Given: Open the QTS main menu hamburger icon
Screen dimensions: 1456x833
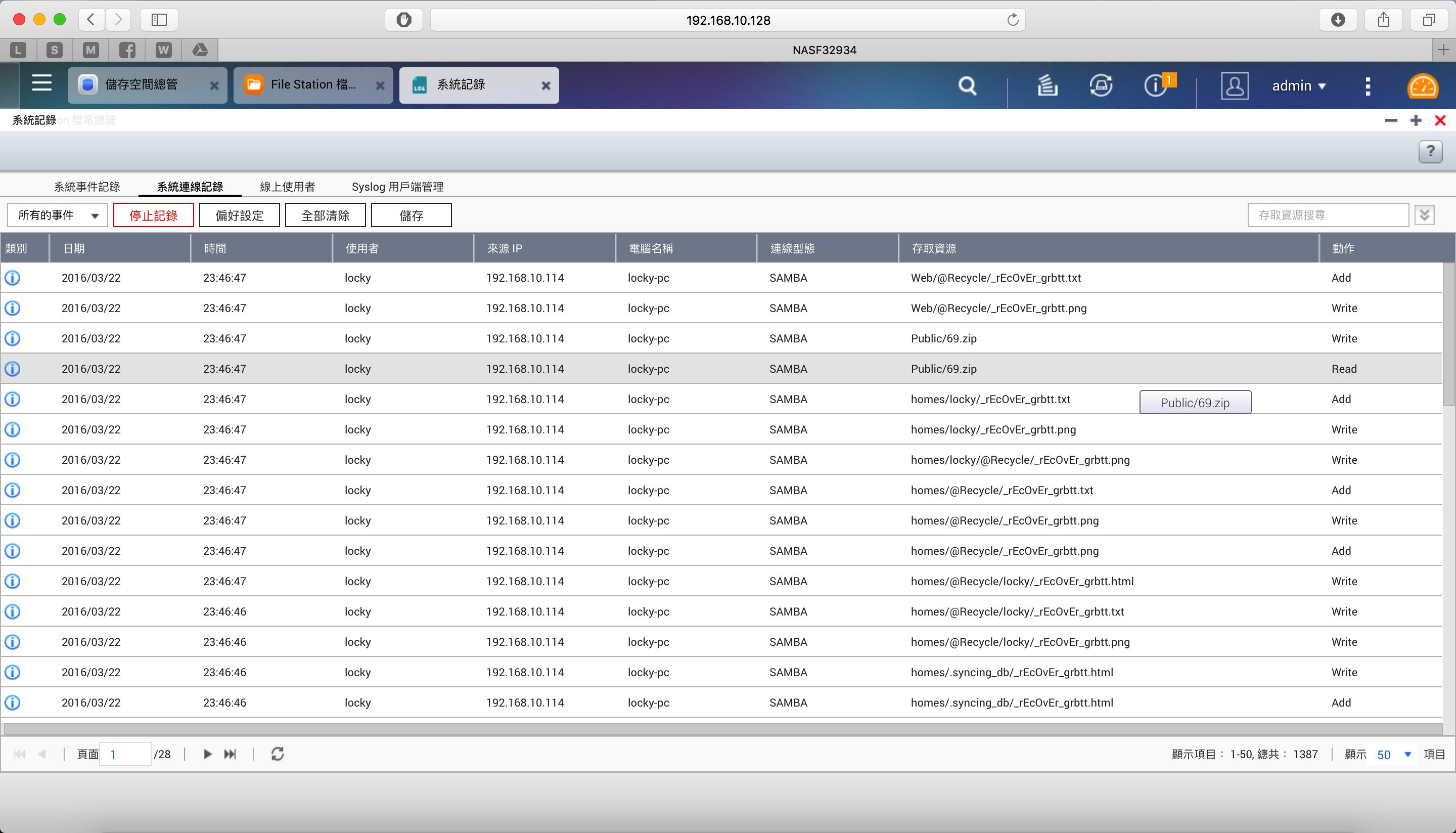Looking at the screenshot, I should pyautogui.click(x=42, y=83).
